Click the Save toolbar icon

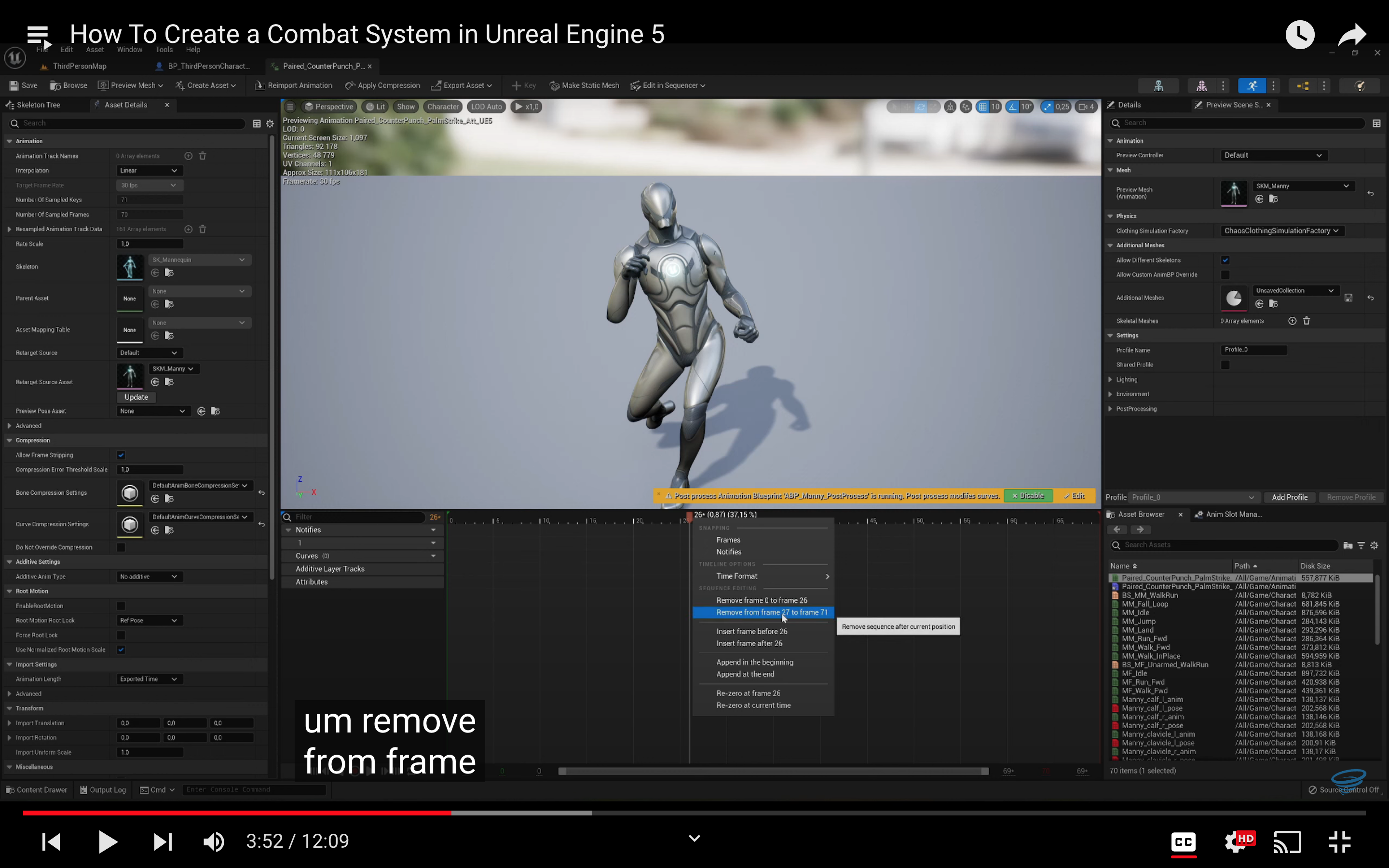click(14, 85)
